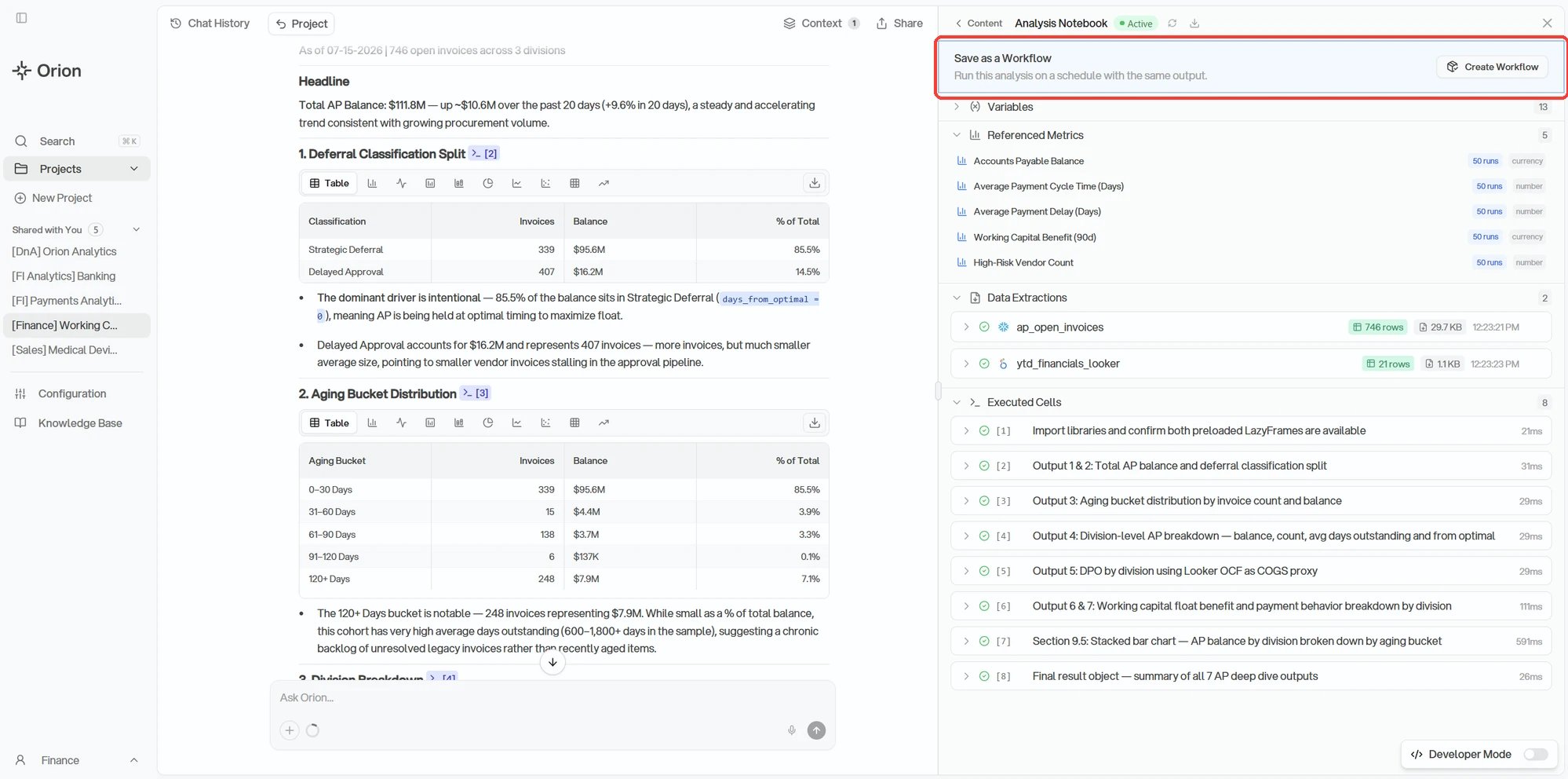Switch Deferral Classification table to trend line
The height and width of the screenshot is (779, 1568).
pyautogui.click(x=603, y=183)
